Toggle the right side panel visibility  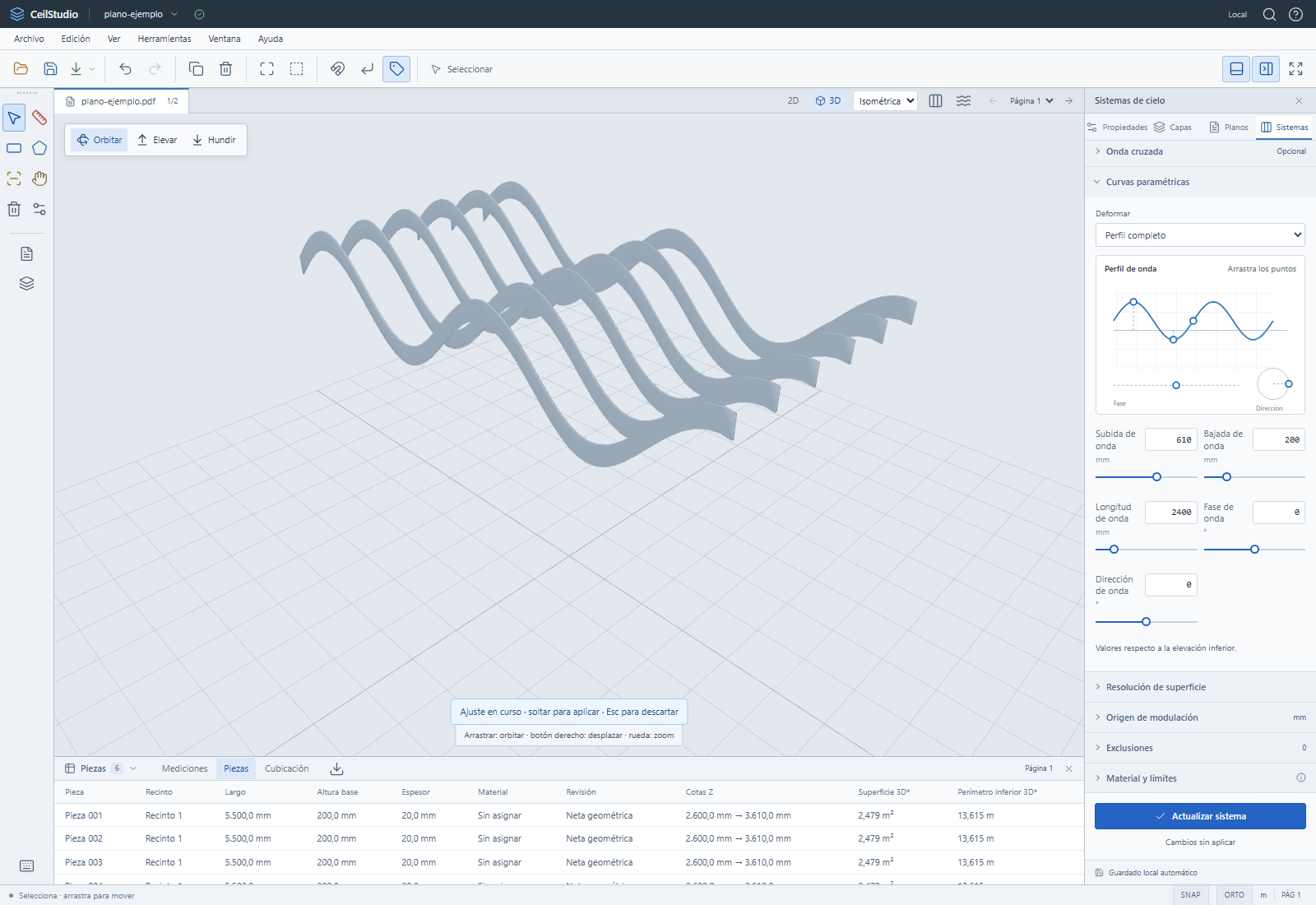click(1266, 69)
